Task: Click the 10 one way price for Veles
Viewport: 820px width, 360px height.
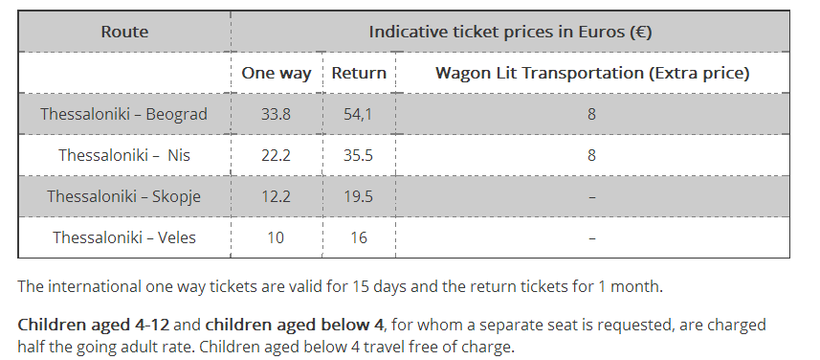Action: click(x=276, y=238)
